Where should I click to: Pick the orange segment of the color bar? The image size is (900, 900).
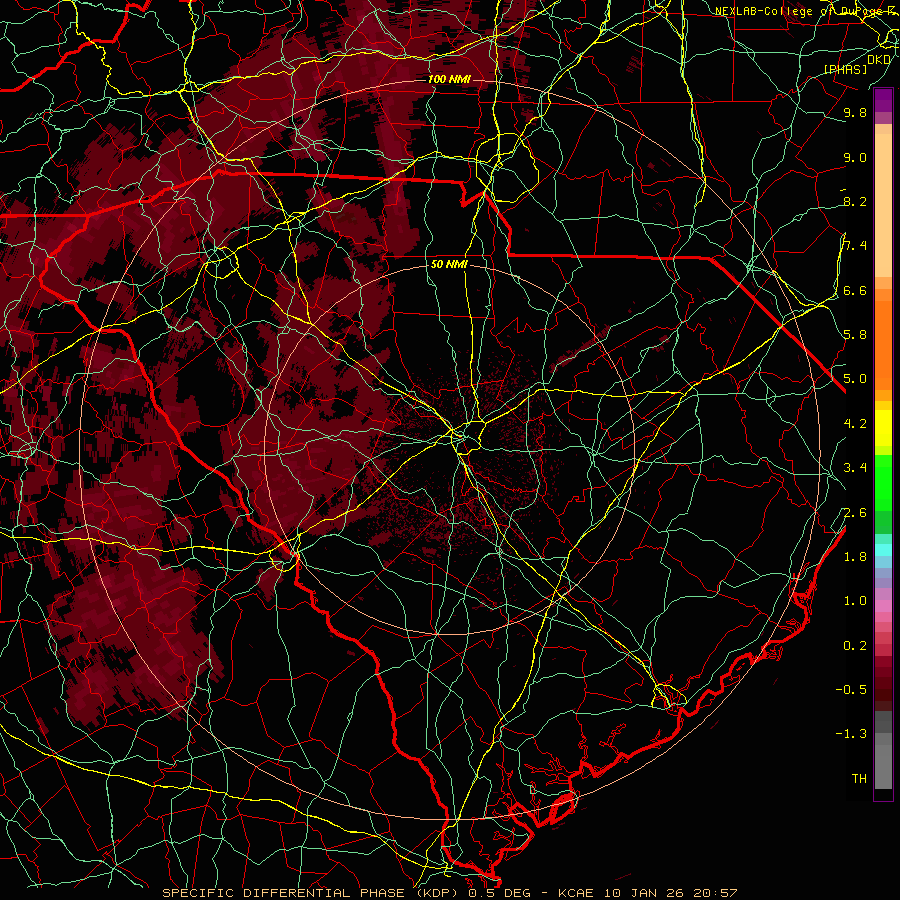coord(883,344)
